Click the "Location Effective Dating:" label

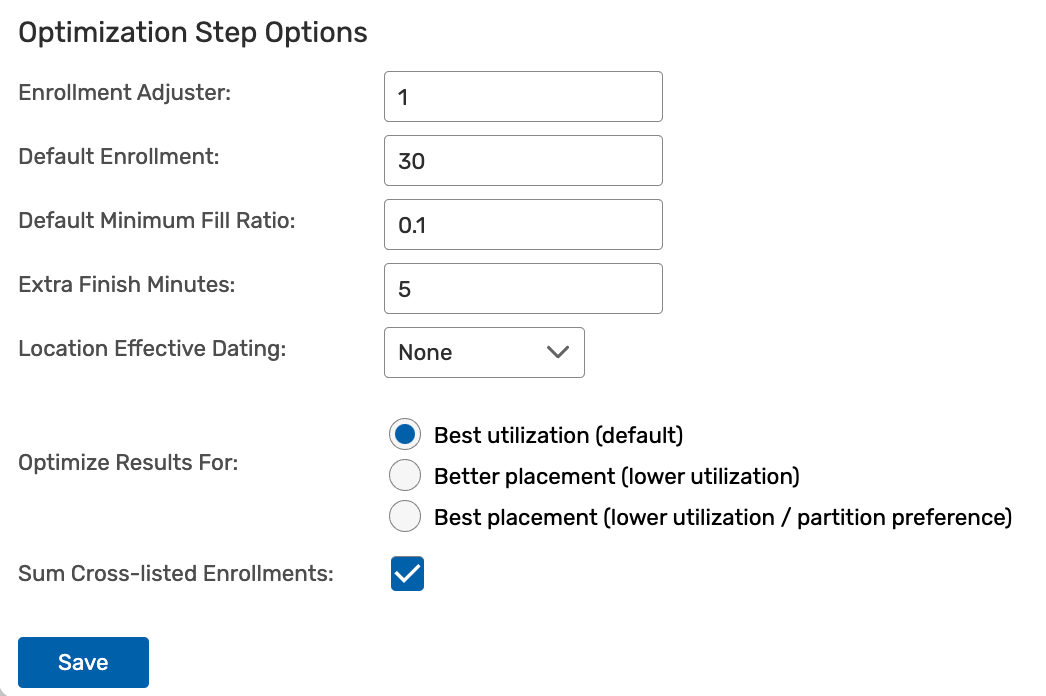(x=152, y=349)
